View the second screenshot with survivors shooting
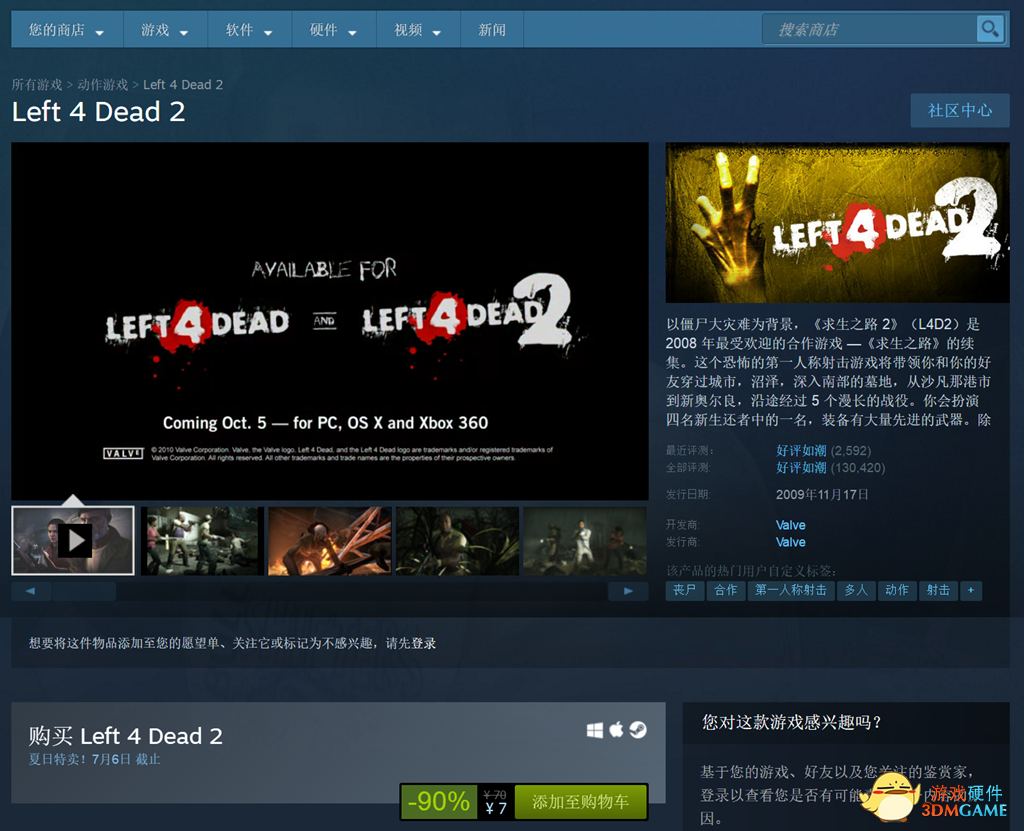The image size is (1024, 831). [202, 541]
